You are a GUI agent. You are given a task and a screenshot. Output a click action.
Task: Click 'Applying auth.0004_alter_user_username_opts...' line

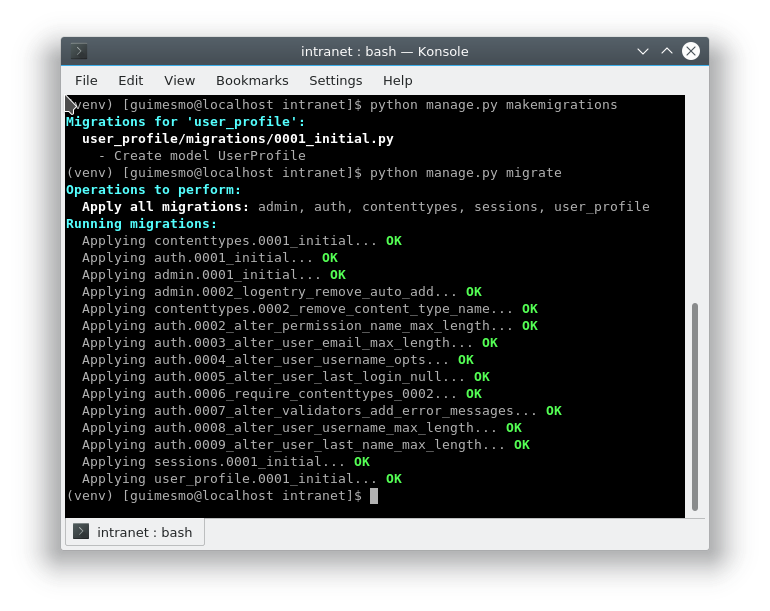[x=278, y=360]
